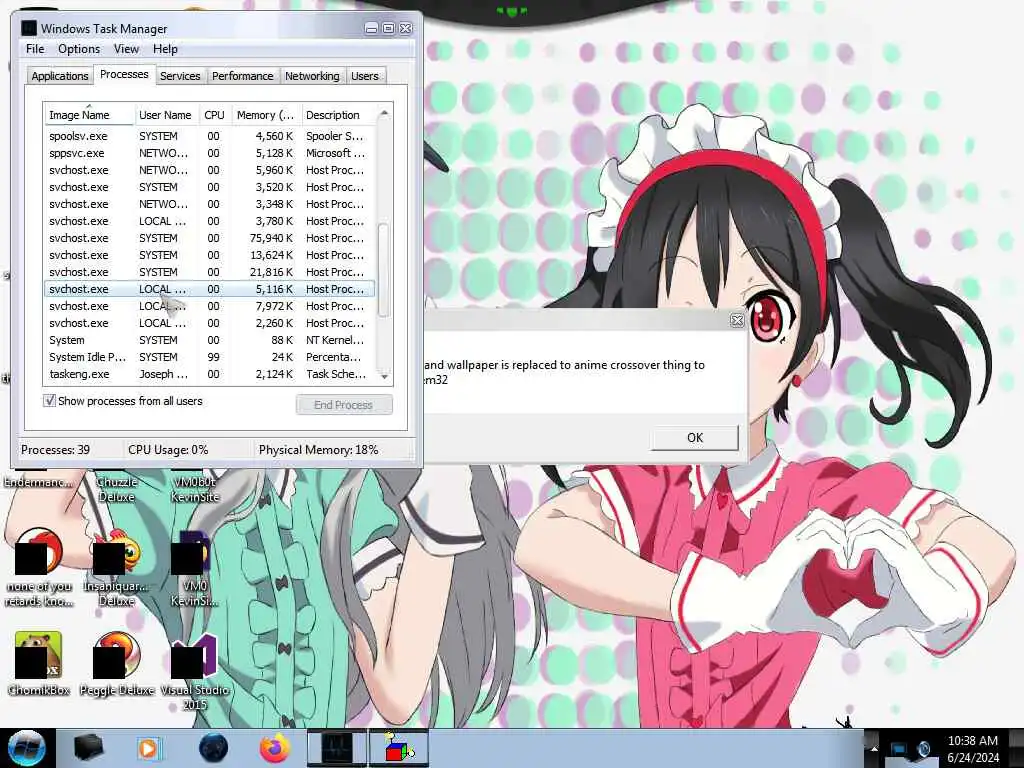Image resolution: width=1024 pixels, height=768 pixels.
Task: Click the process list scroll down arrow
Action: (384, 376)
